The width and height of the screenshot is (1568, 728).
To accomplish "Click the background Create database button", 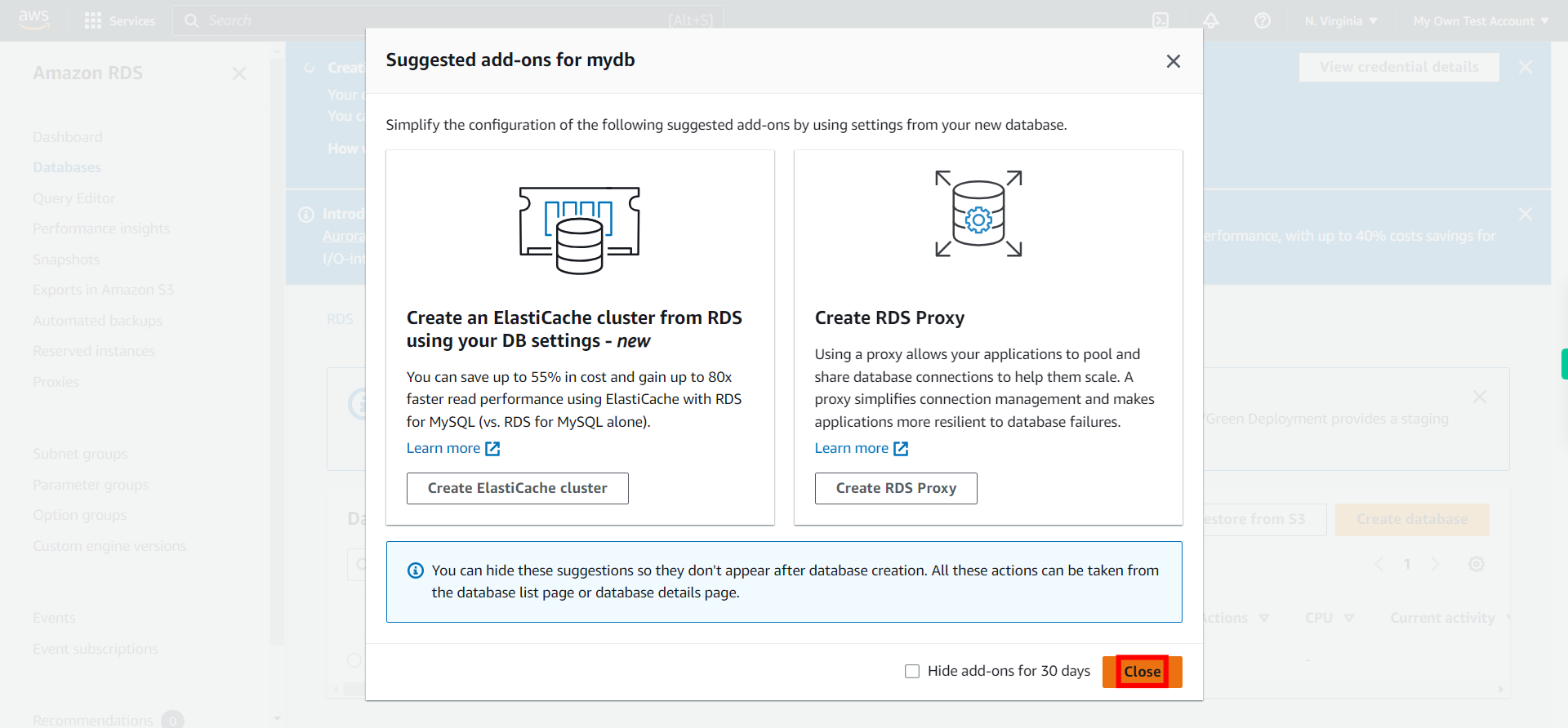I will 1412,519.
